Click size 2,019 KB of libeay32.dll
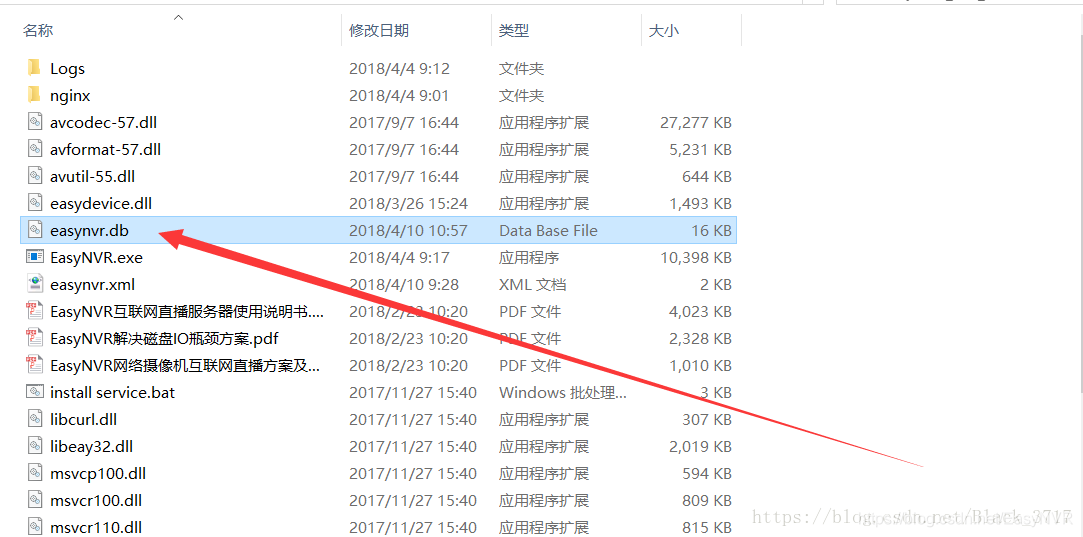1083x537 pixels. [x=700, y=446]
